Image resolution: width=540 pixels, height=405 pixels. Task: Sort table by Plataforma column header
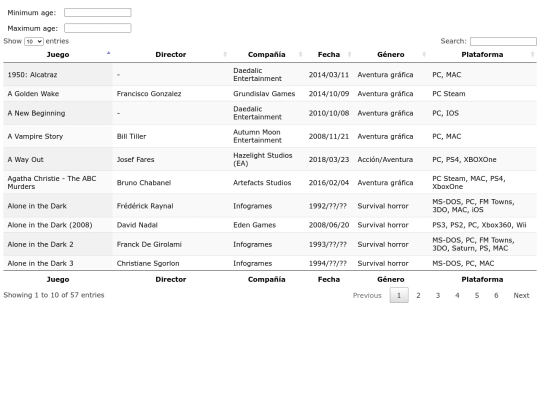tap(482, 54)
